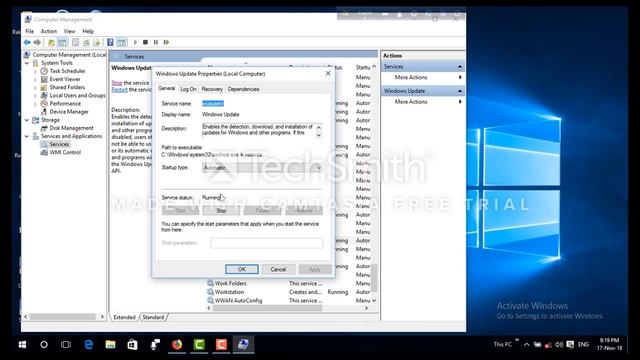Viewport: 640px width, 360px height.
Task: Collapse Windows Update section in Actions pane
Action: 460,91
